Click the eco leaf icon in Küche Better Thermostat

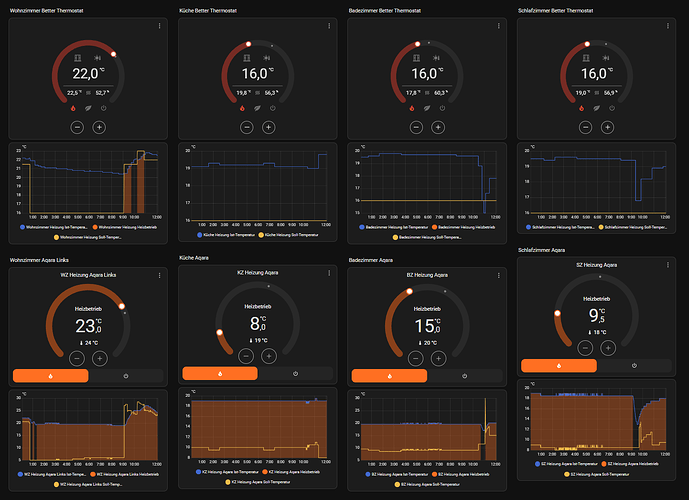pos(257,107)
